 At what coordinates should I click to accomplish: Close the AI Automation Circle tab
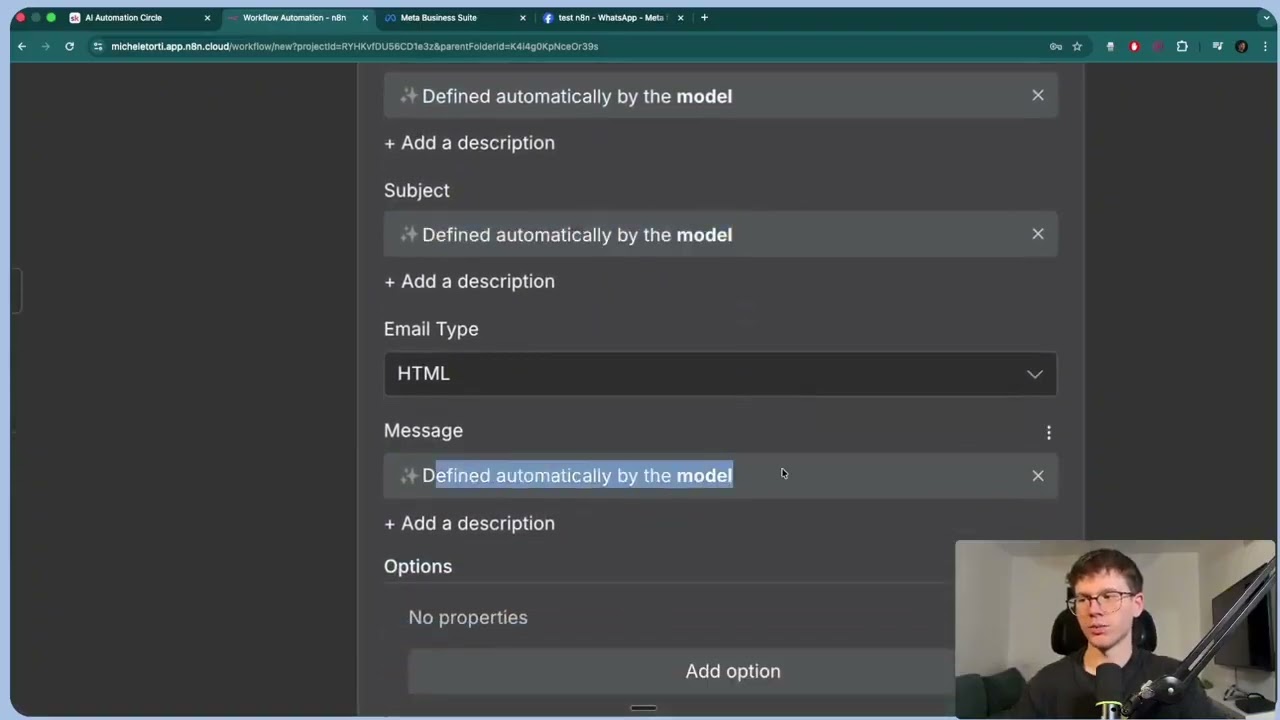207,17
